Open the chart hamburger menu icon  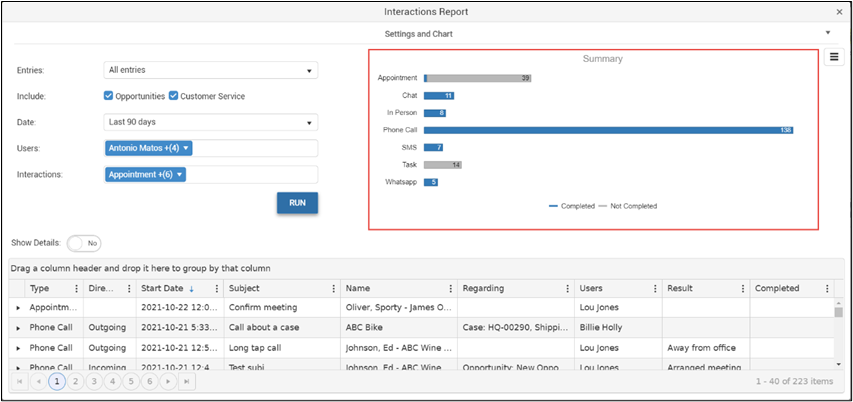[834, 57]
